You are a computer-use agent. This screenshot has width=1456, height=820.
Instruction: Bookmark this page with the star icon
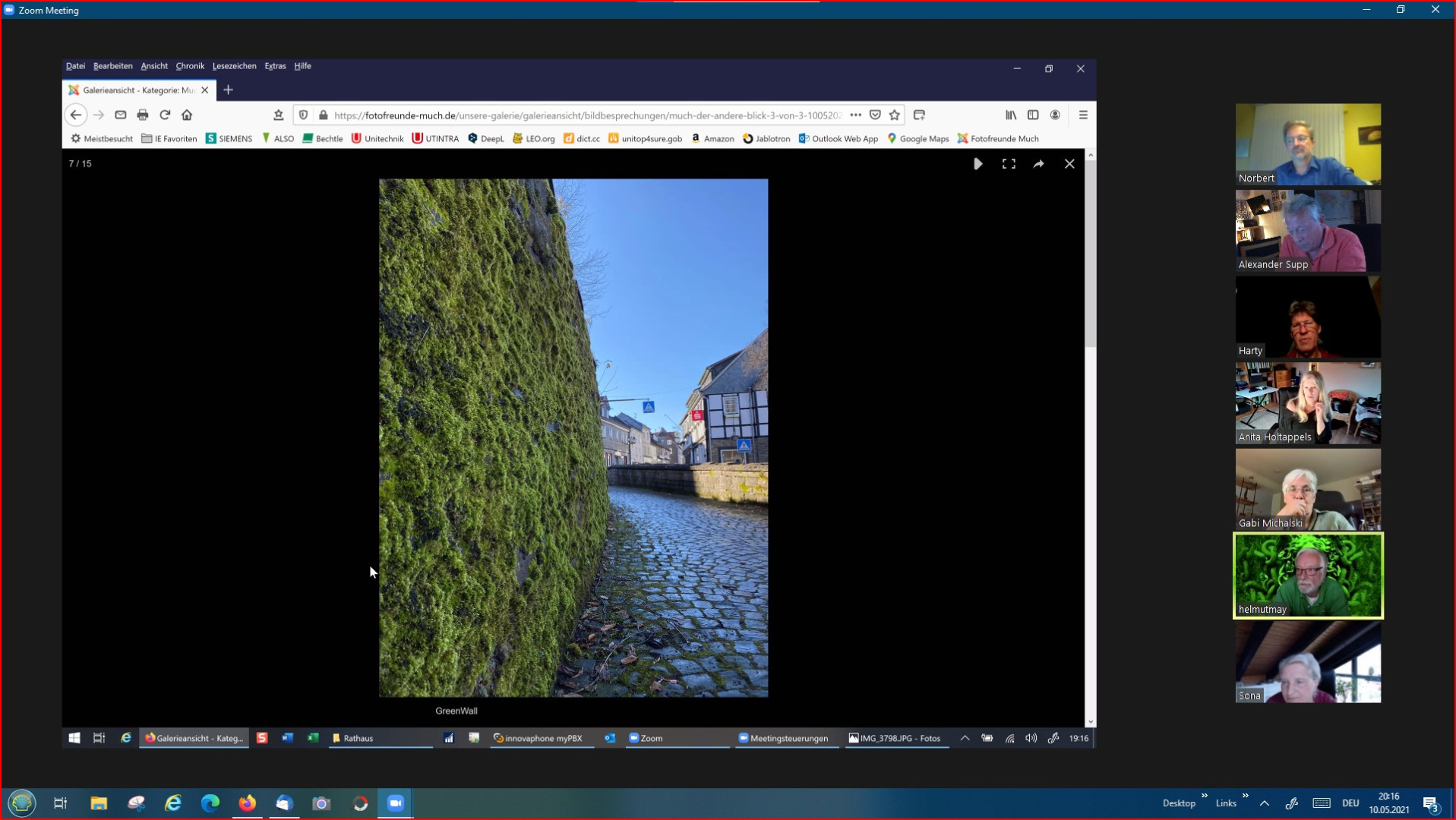coord(895,115)
